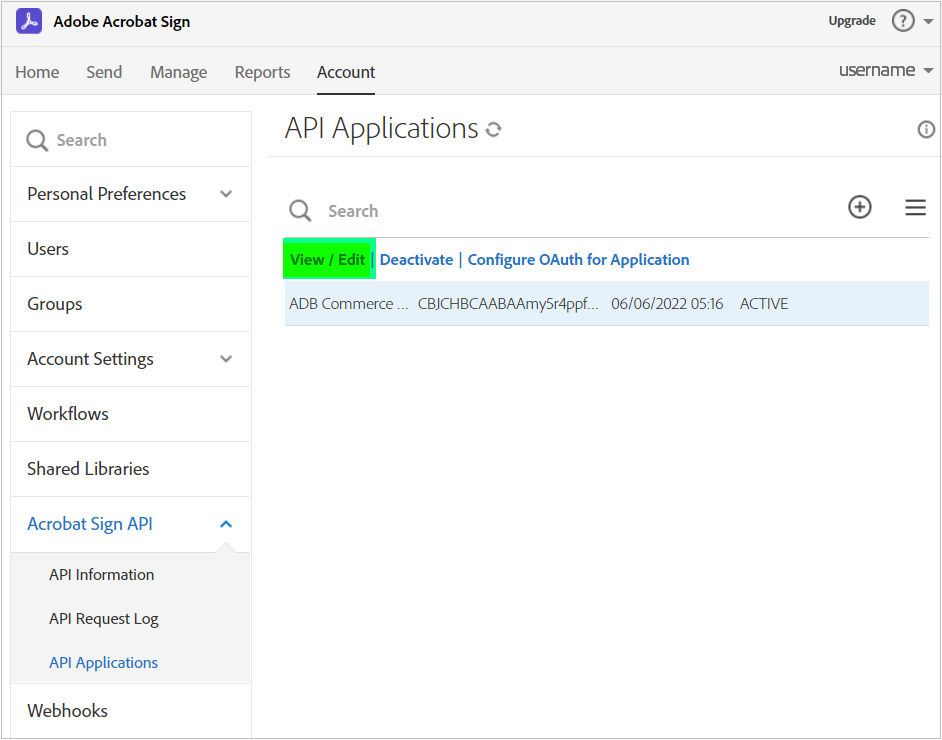Open the Reports tab
The height and width of the screenshot is (740, 942).
(262, 72)
